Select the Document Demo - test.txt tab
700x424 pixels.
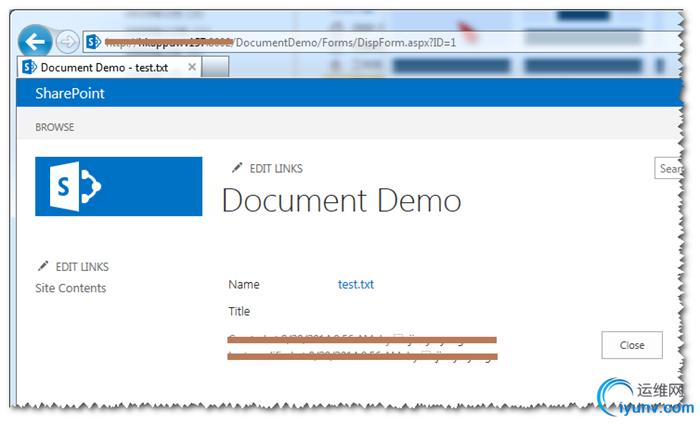pos(109,67)
